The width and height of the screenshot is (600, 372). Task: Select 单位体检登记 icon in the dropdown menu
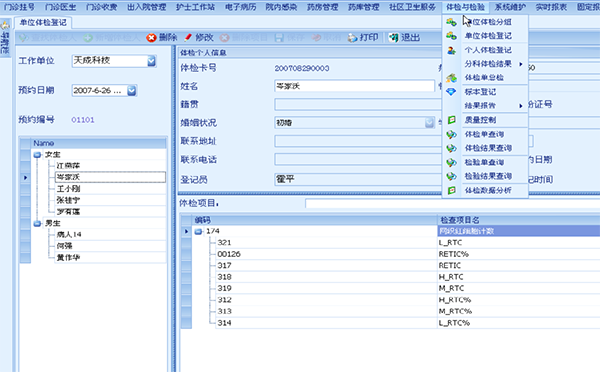coord(452,36)
